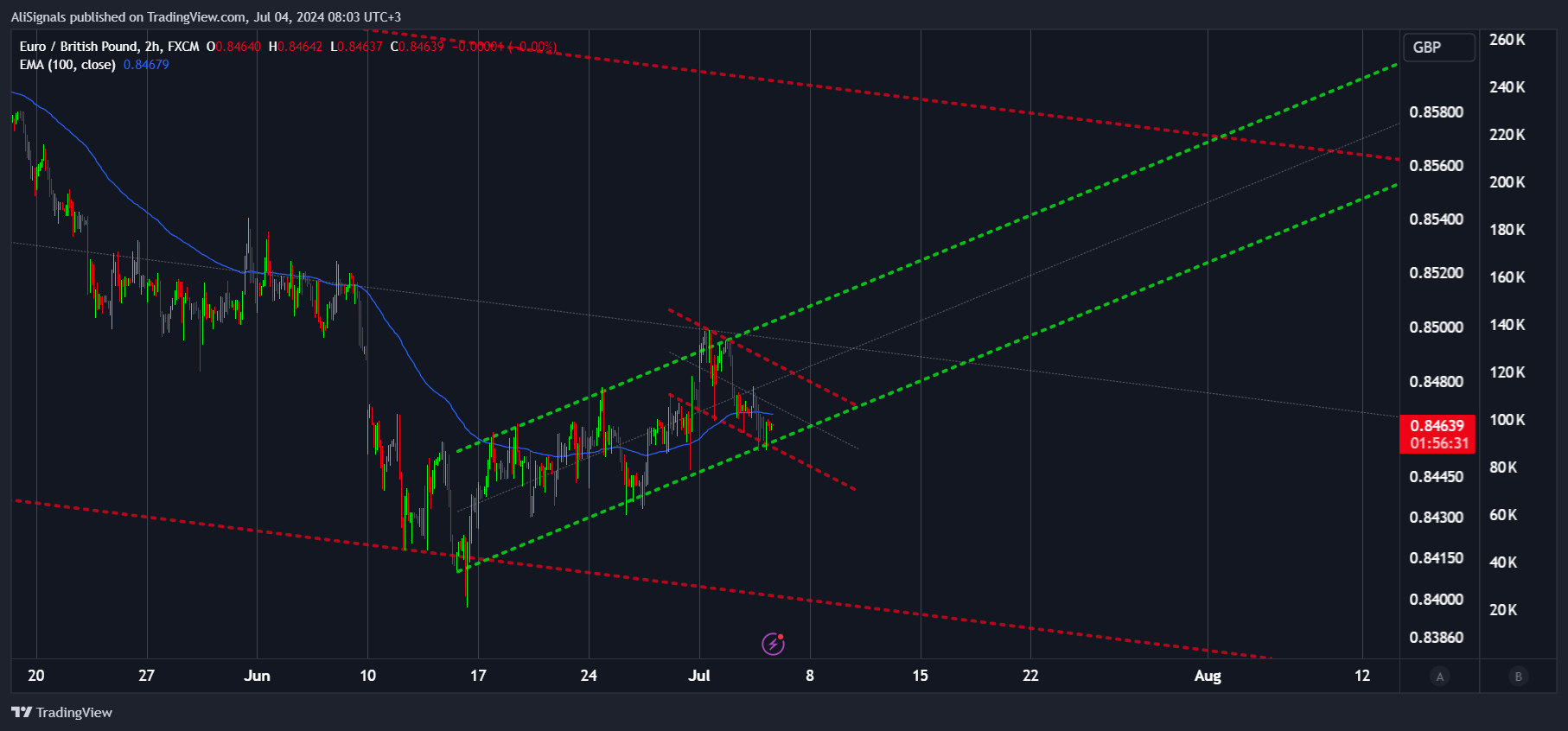Click the 0.83860 price axis label
The width and height of the screenshot is (1568, 731).
tap(1436, 638)
